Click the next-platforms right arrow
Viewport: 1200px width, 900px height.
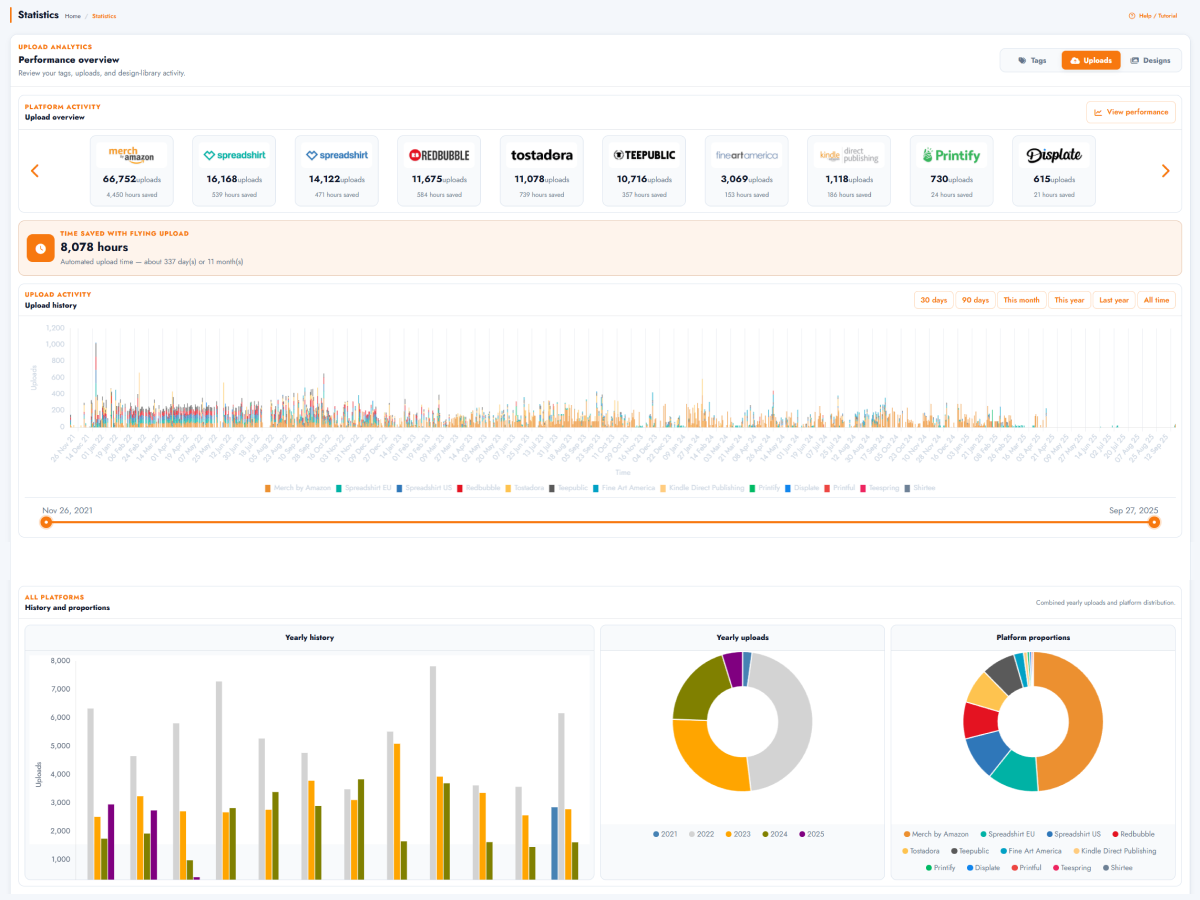1165,171
